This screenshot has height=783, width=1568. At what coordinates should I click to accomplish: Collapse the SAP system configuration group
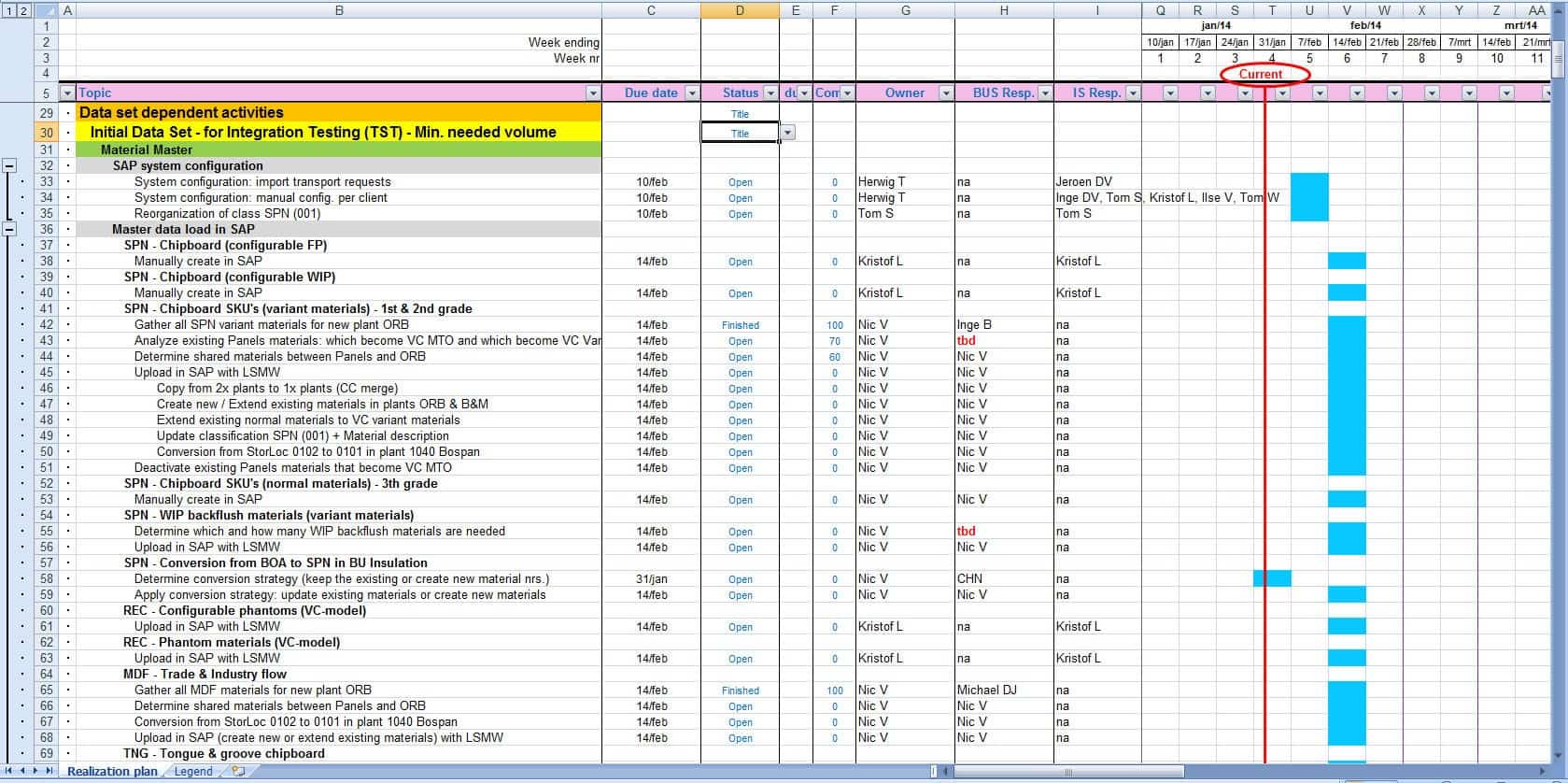click(9, 165)
